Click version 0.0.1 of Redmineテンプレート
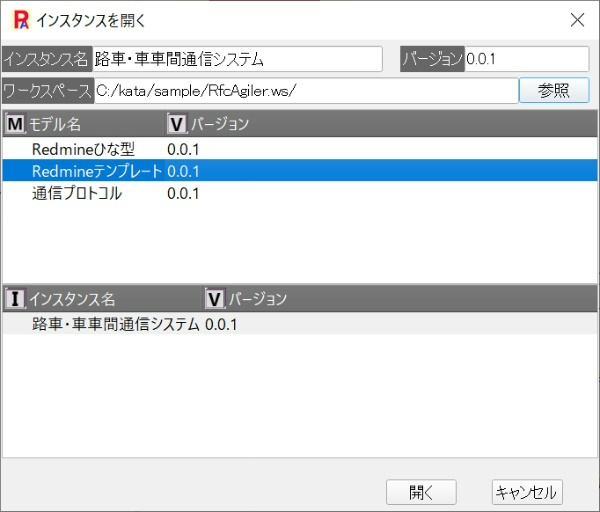600x512 pixels. click(x=183, y=171)
